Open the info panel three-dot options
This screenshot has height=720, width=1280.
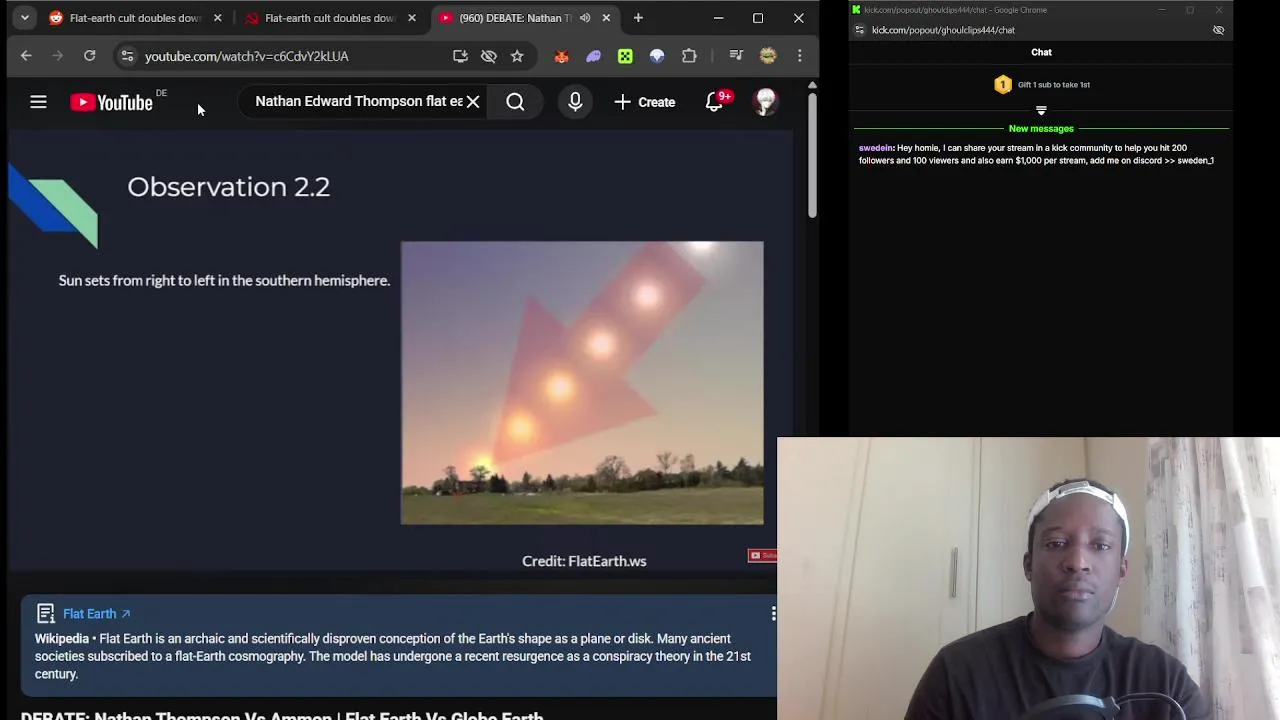(x=772, y=613)
